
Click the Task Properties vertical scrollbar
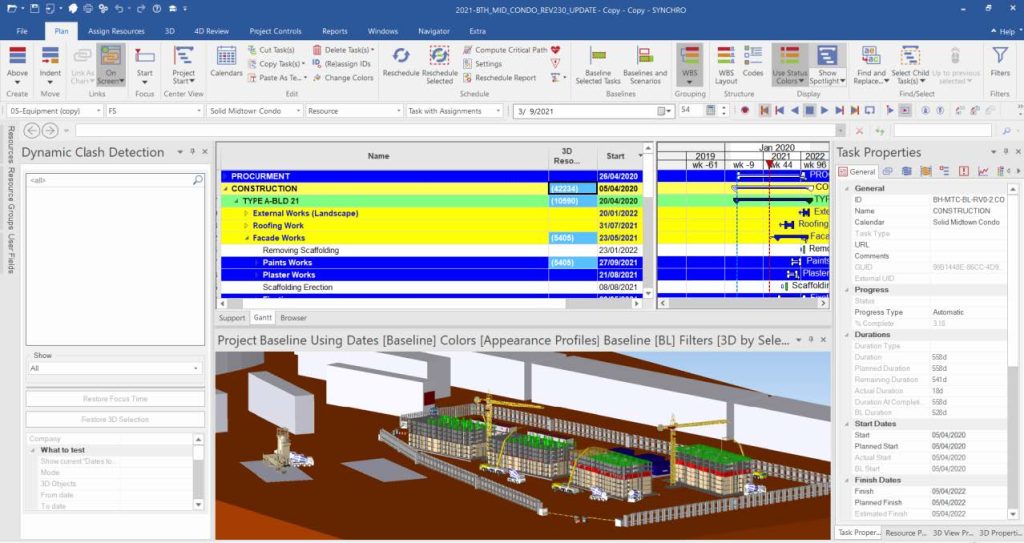point(1013,352)
